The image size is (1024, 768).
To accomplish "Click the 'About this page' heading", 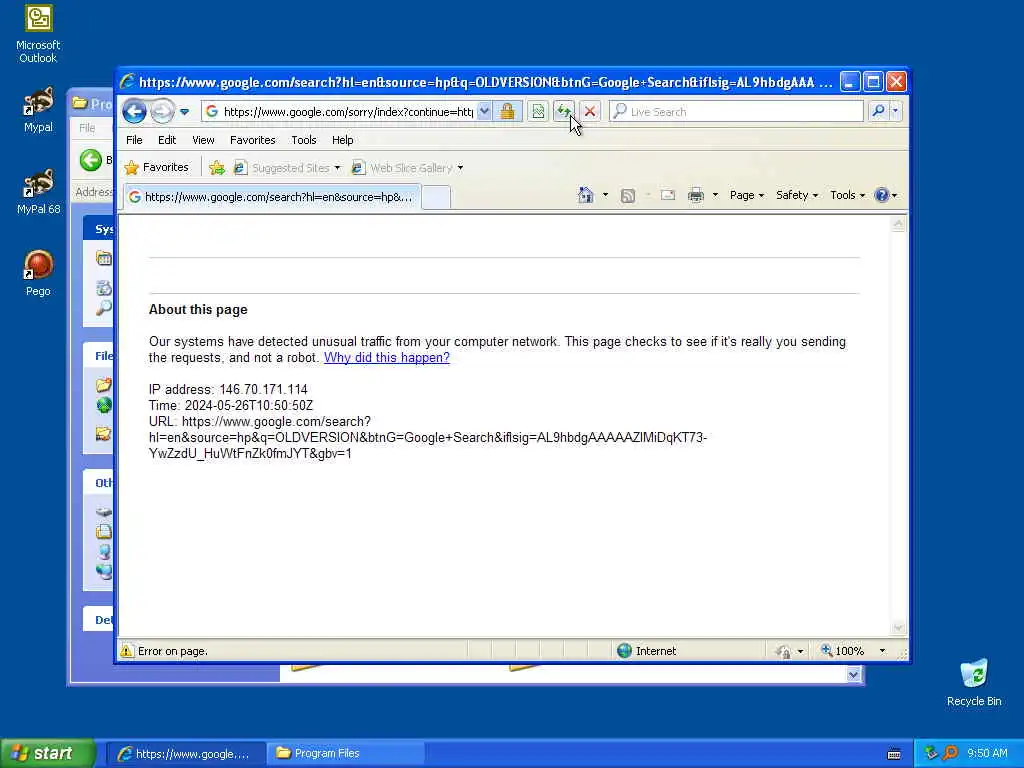I will (x=198, y=310).
